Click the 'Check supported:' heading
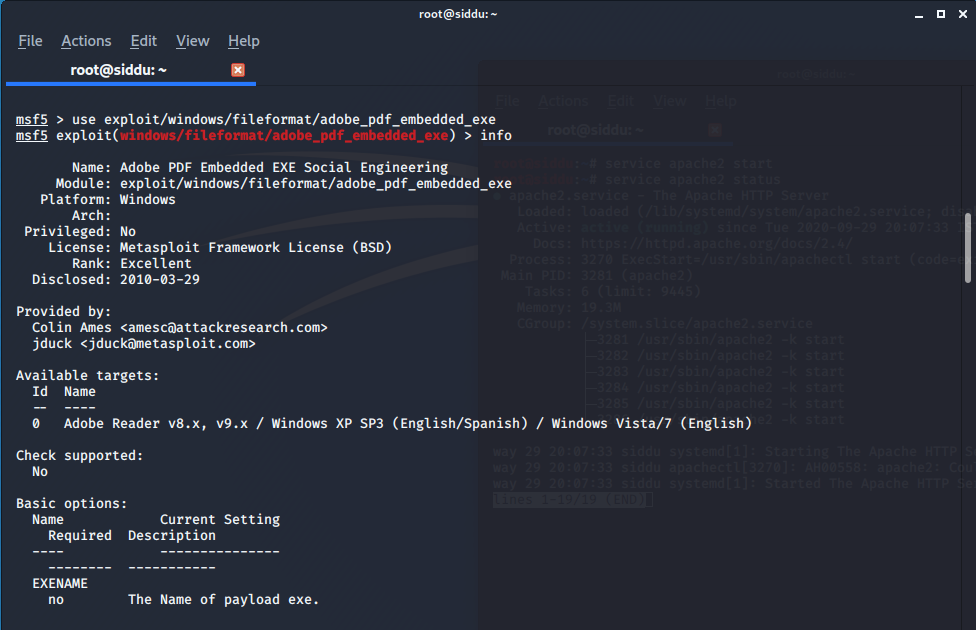The image size is (976, 630). click(80, 456)
